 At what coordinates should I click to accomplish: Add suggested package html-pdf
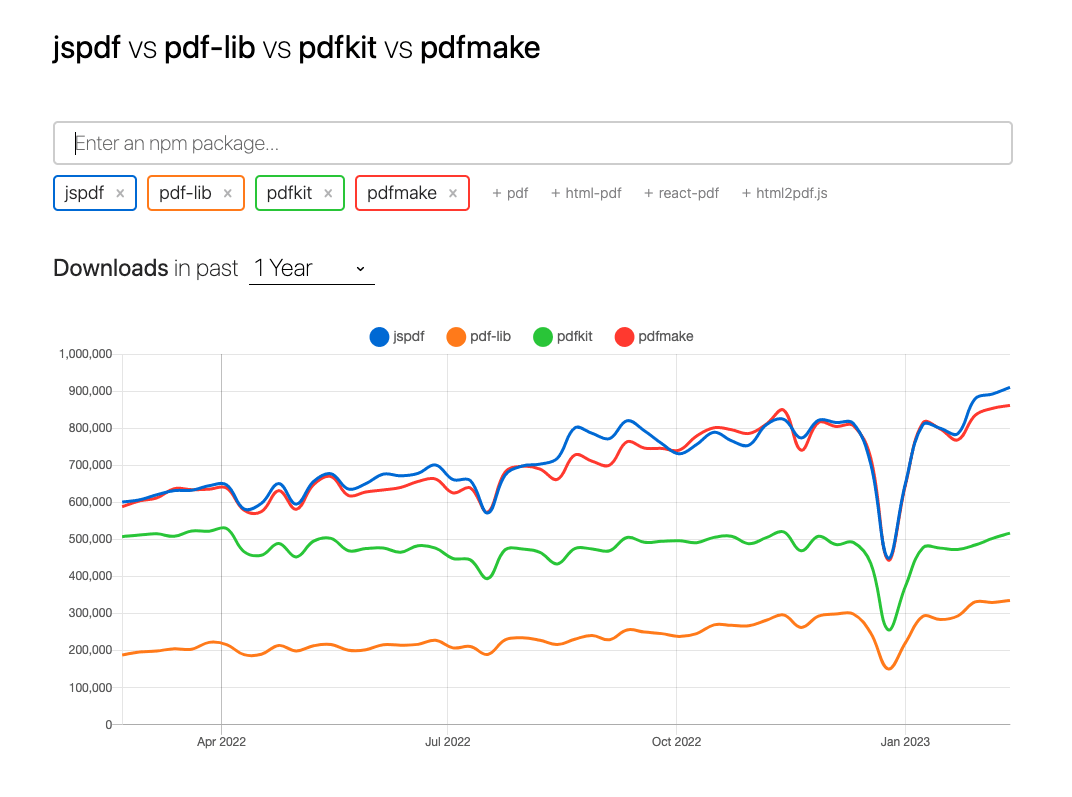pos(586,193)
